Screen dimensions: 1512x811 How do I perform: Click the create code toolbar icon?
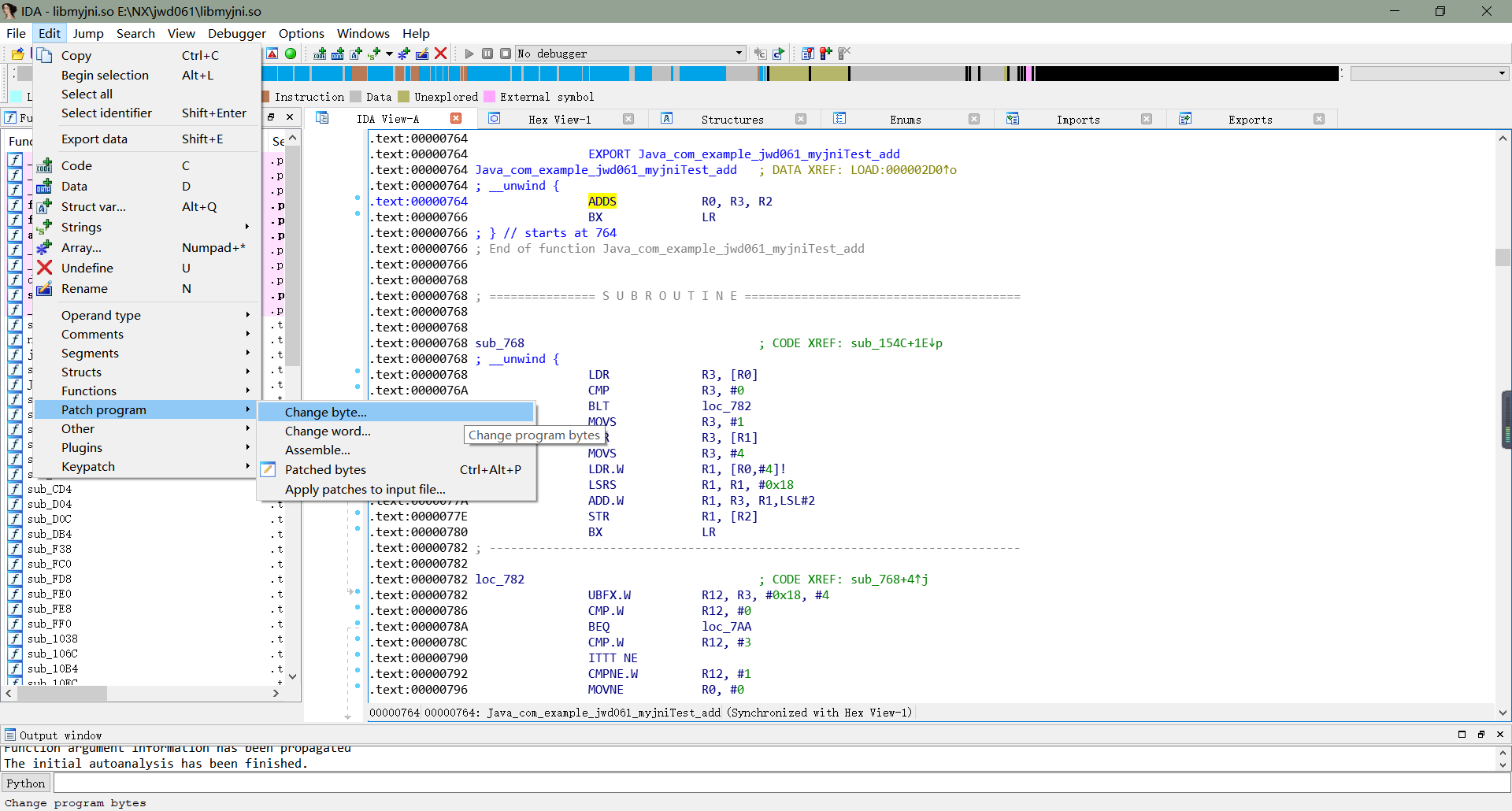tap(320, 54)
